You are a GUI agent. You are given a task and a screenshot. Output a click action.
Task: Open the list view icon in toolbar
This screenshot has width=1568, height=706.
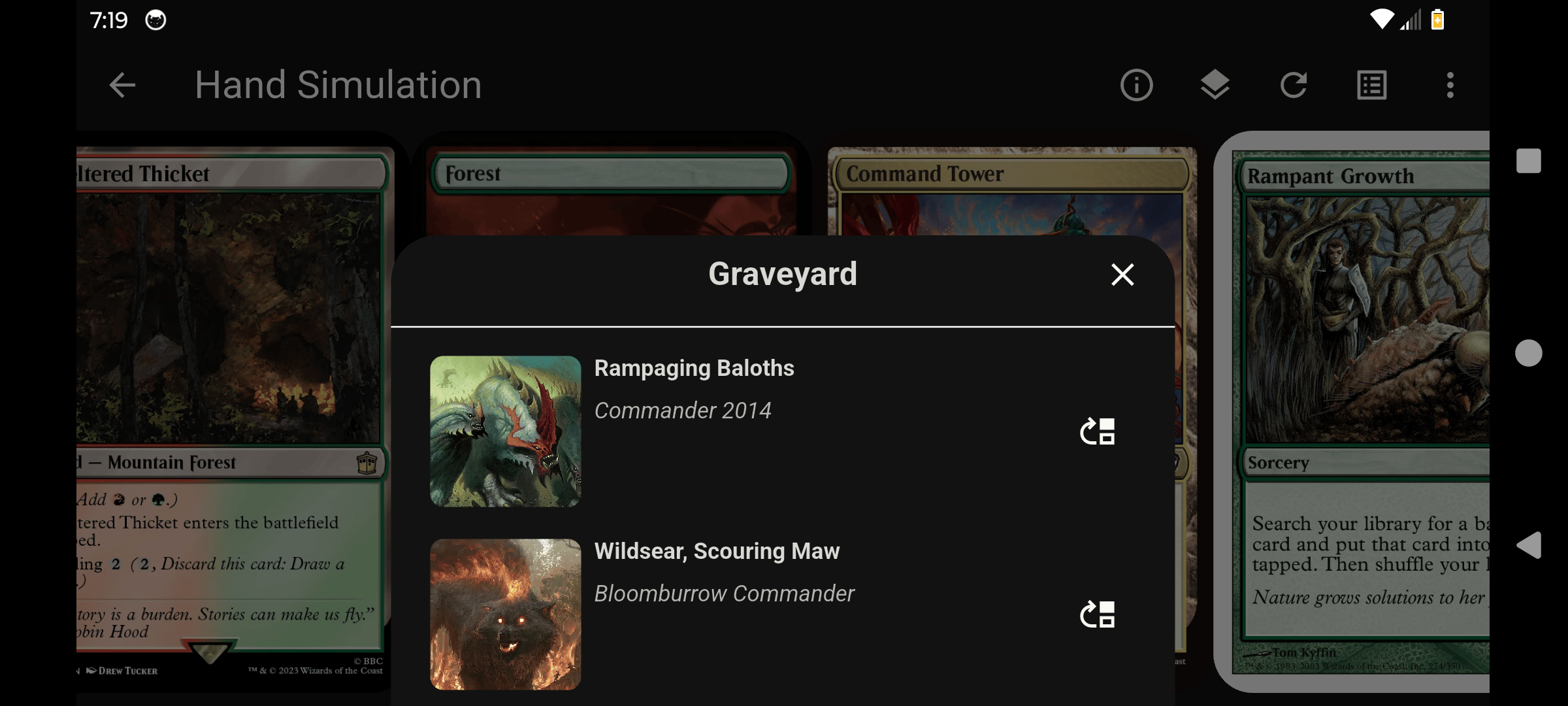point(1372,85)
